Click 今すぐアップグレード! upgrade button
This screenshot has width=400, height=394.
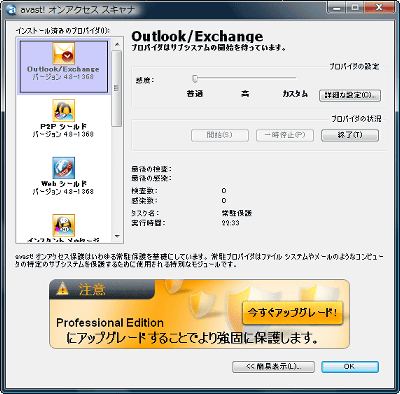pyautogui.click(x=292, y=313)
